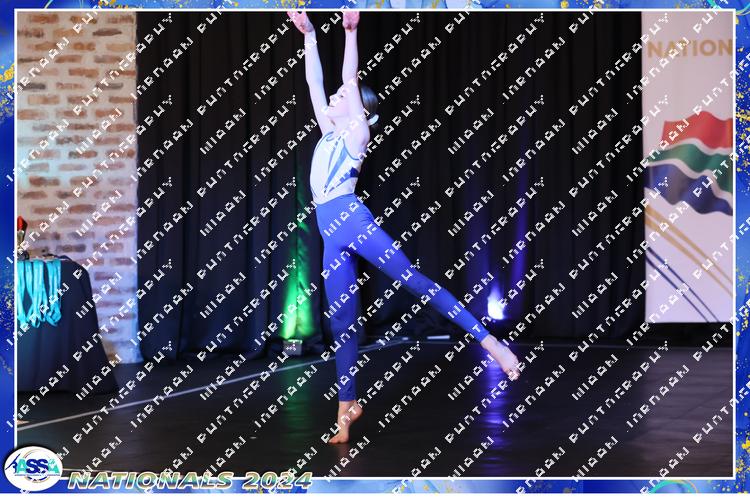750x500 pixels.
Task: Click the teal medals hanging on the table
Action: [x=40, y=290]
